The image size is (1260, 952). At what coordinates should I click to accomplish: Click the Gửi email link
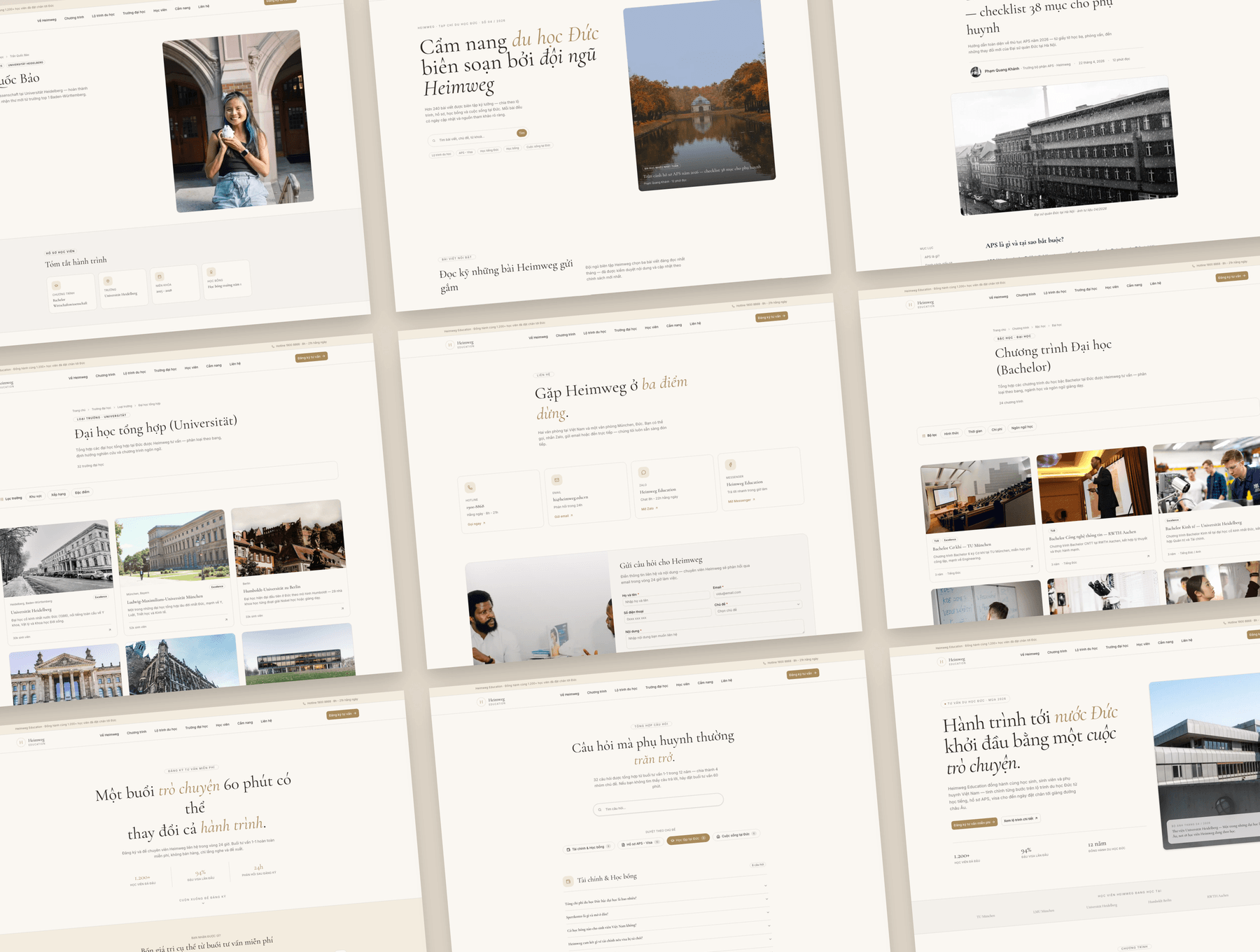click(563, 516)
